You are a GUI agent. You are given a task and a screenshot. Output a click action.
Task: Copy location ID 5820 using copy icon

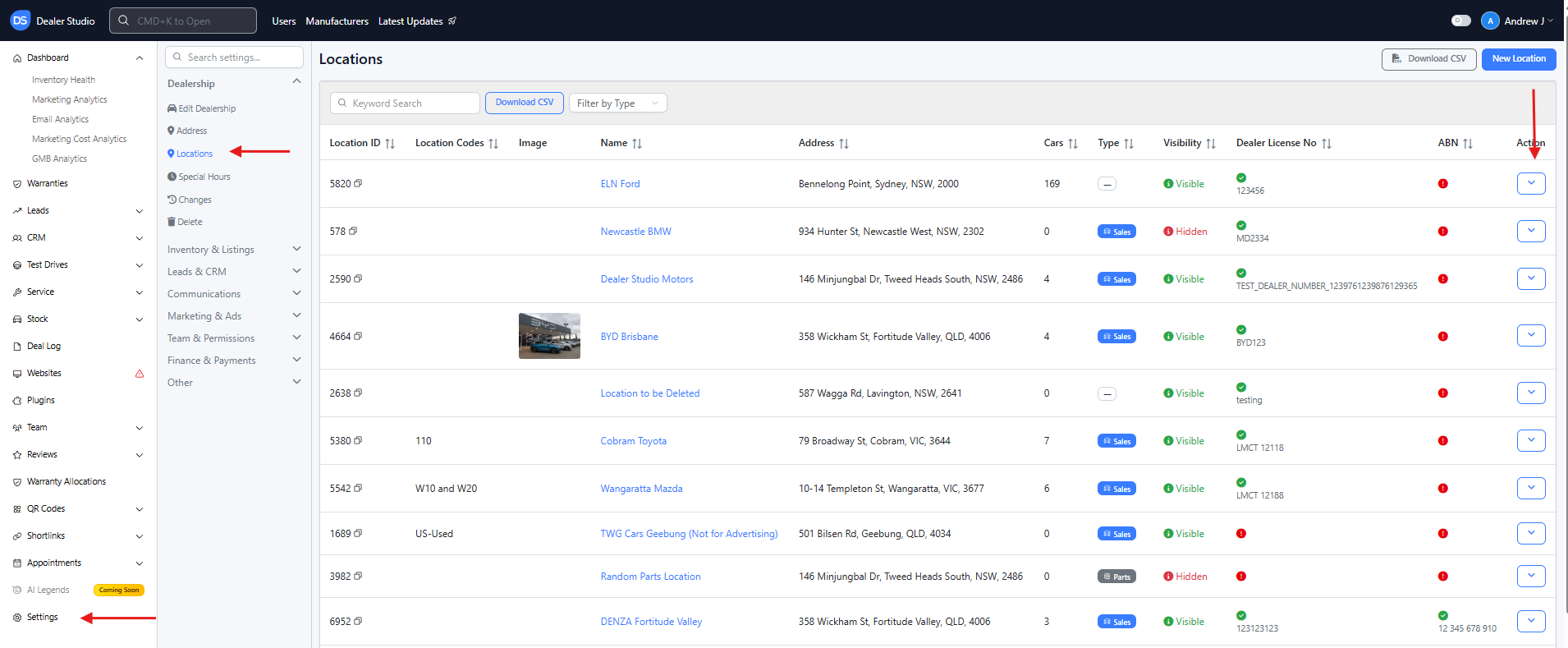click(x=358, y=183)
